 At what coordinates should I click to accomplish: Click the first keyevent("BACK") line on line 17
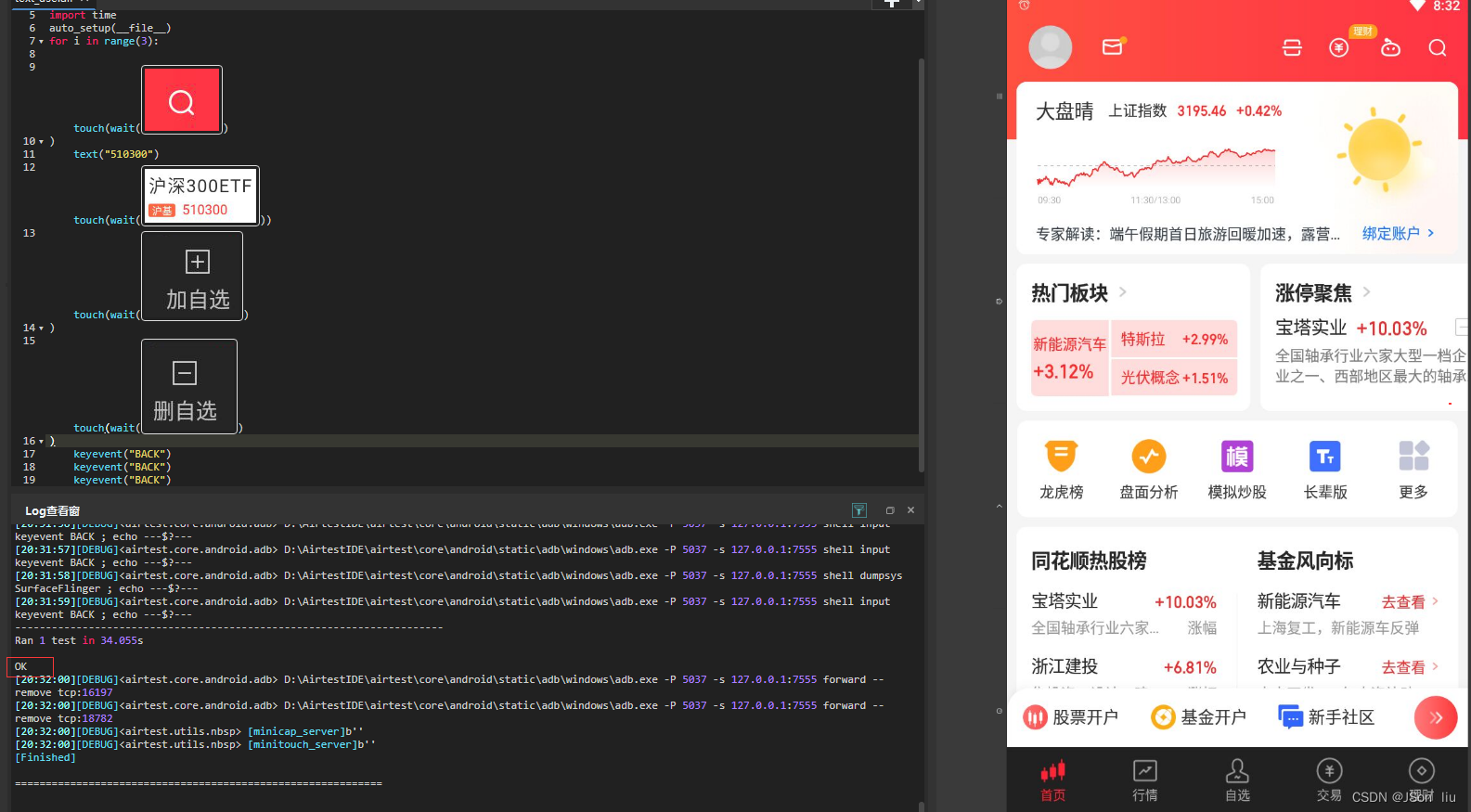coord(123,455)
